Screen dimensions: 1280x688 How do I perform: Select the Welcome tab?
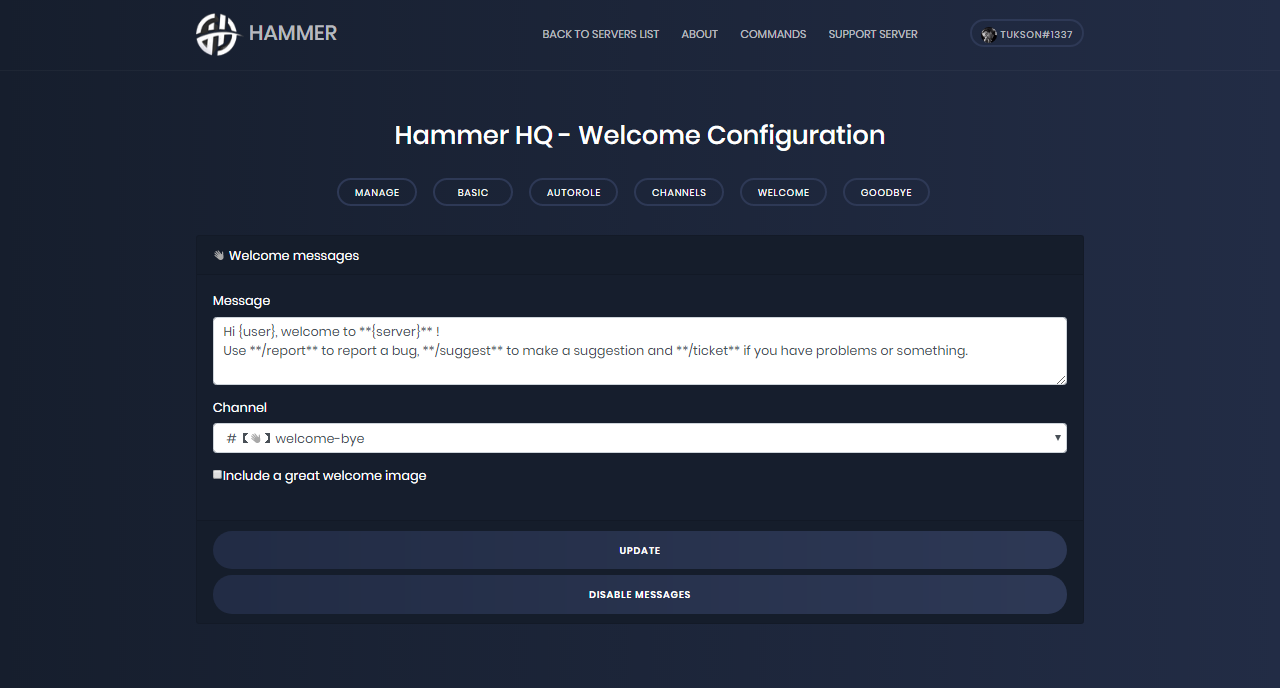point(783,192)
